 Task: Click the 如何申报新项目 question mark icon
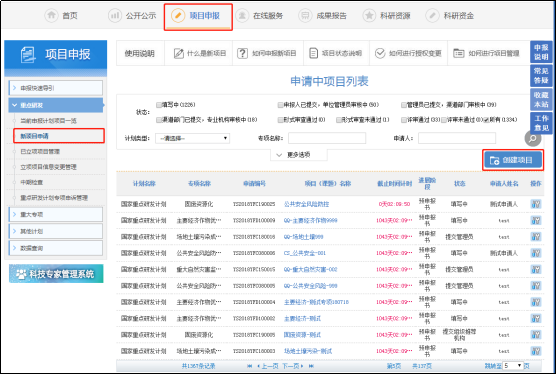coord(242,54)
